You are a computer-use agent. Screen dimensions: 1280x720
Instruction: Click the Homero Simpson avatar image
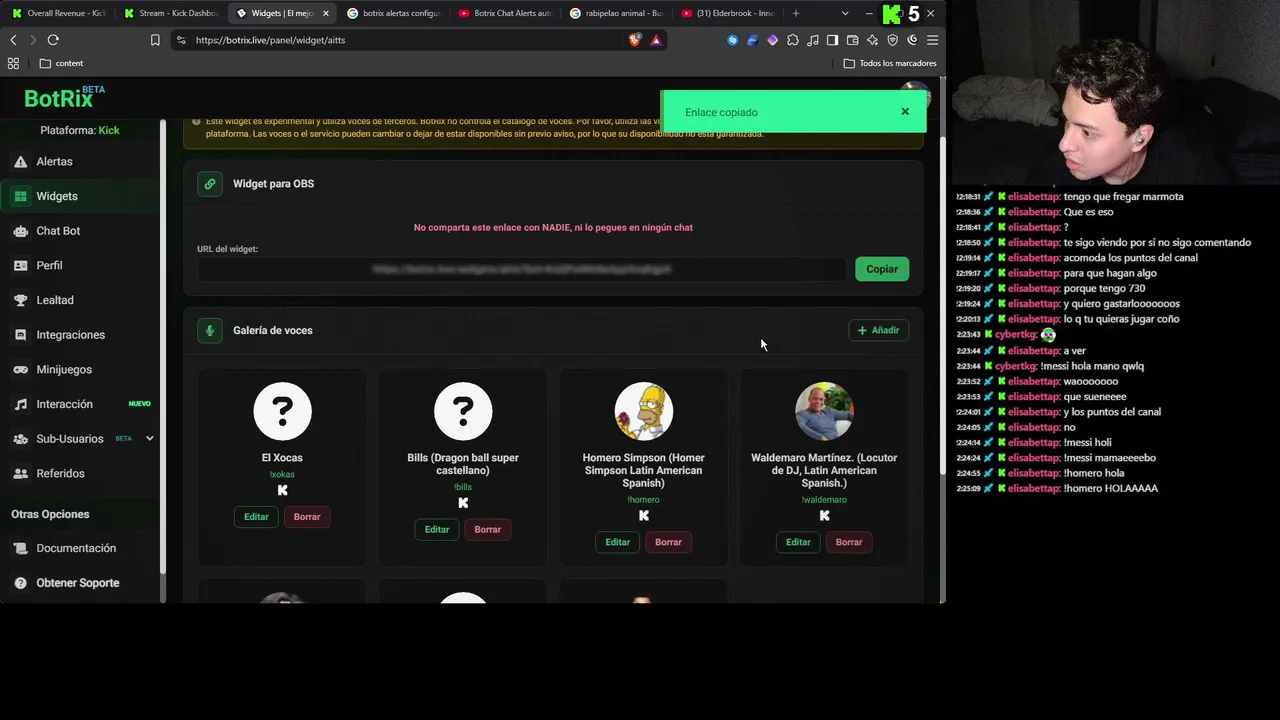pos(643,411)
